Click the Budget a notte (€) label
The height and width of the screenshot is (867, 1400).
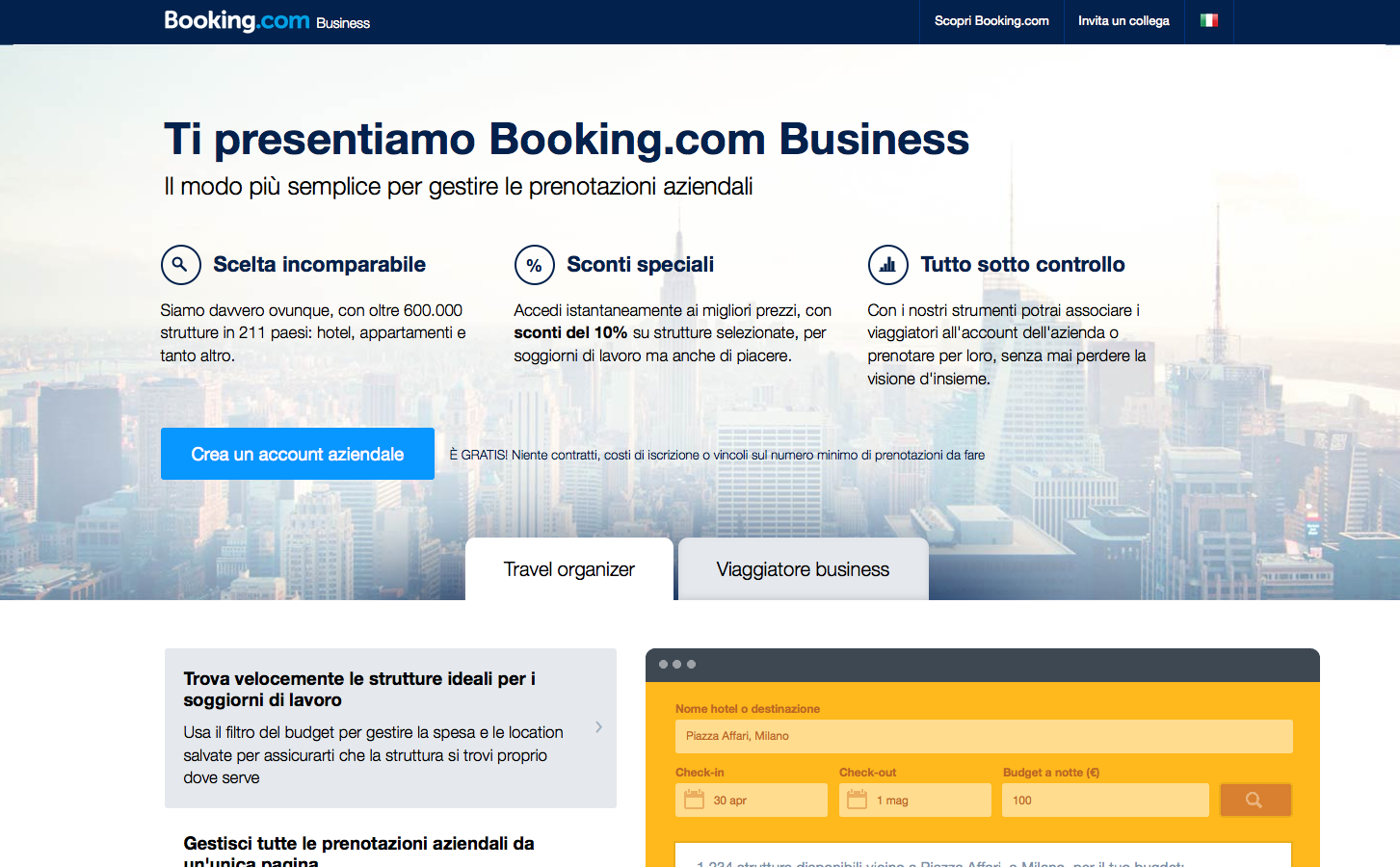(1051, 773)
